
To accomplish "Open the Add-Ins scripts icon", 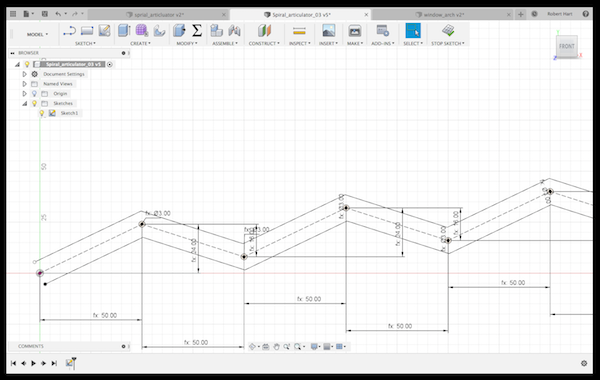I will click(383, 31).
